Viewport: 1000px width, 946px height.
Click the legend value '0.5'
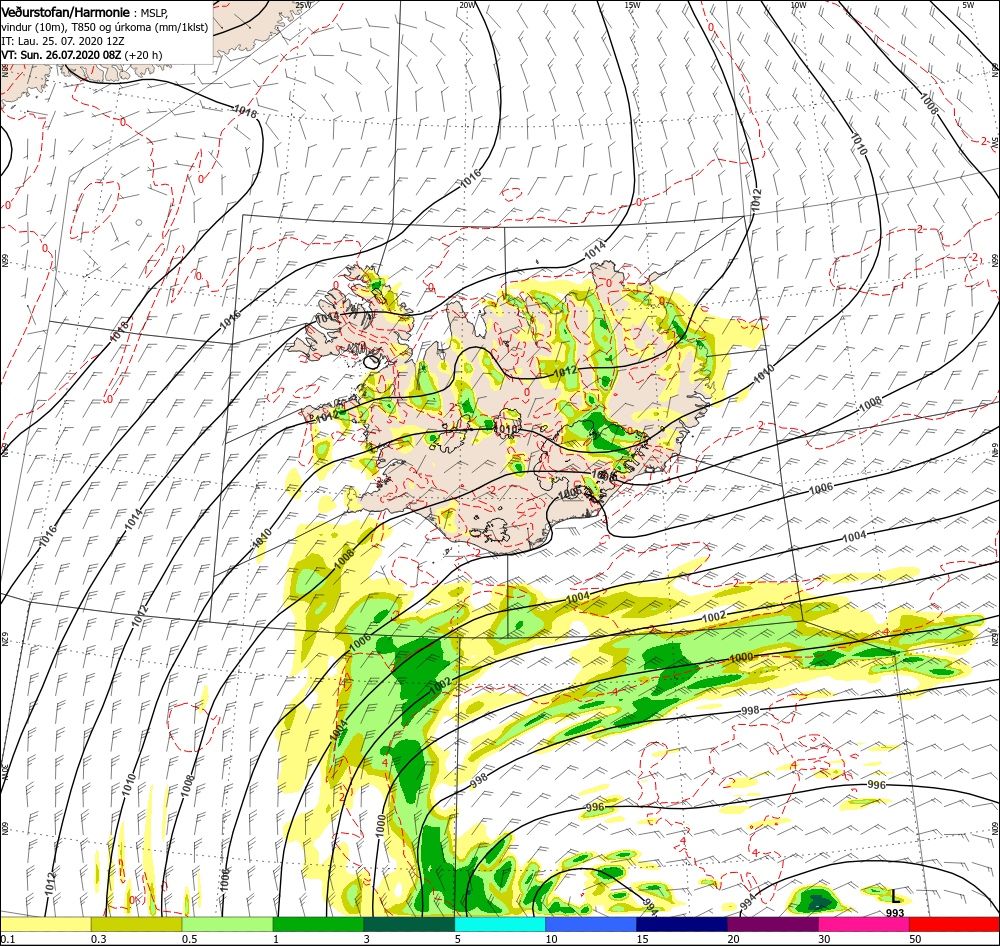click(189, 939)
